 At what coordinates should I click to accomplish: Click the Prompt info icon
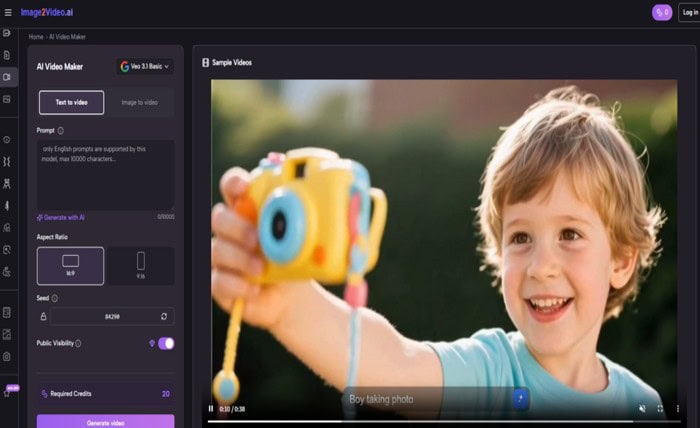coord(61,130)
